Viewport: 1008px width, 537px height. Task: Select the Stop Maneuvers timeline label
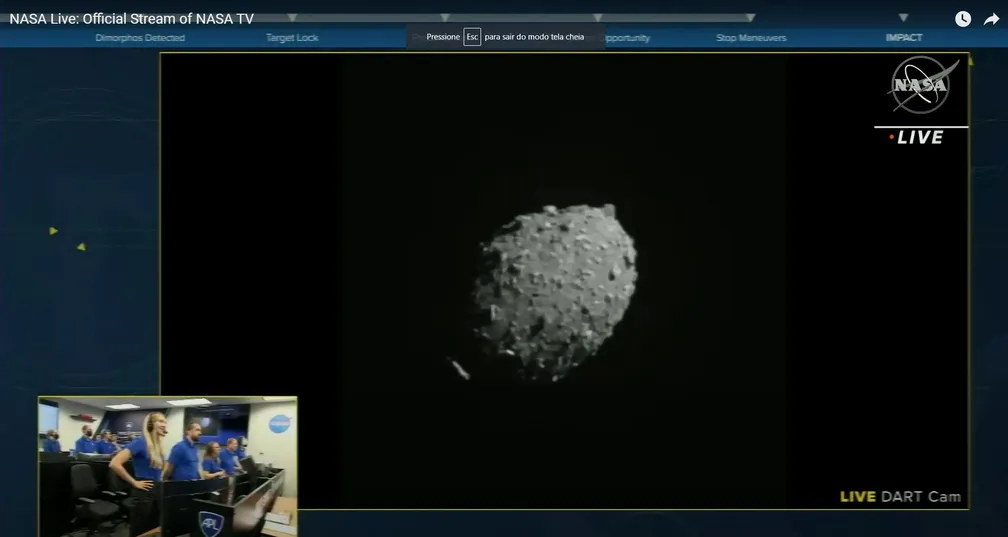click(x=751, y=38)
